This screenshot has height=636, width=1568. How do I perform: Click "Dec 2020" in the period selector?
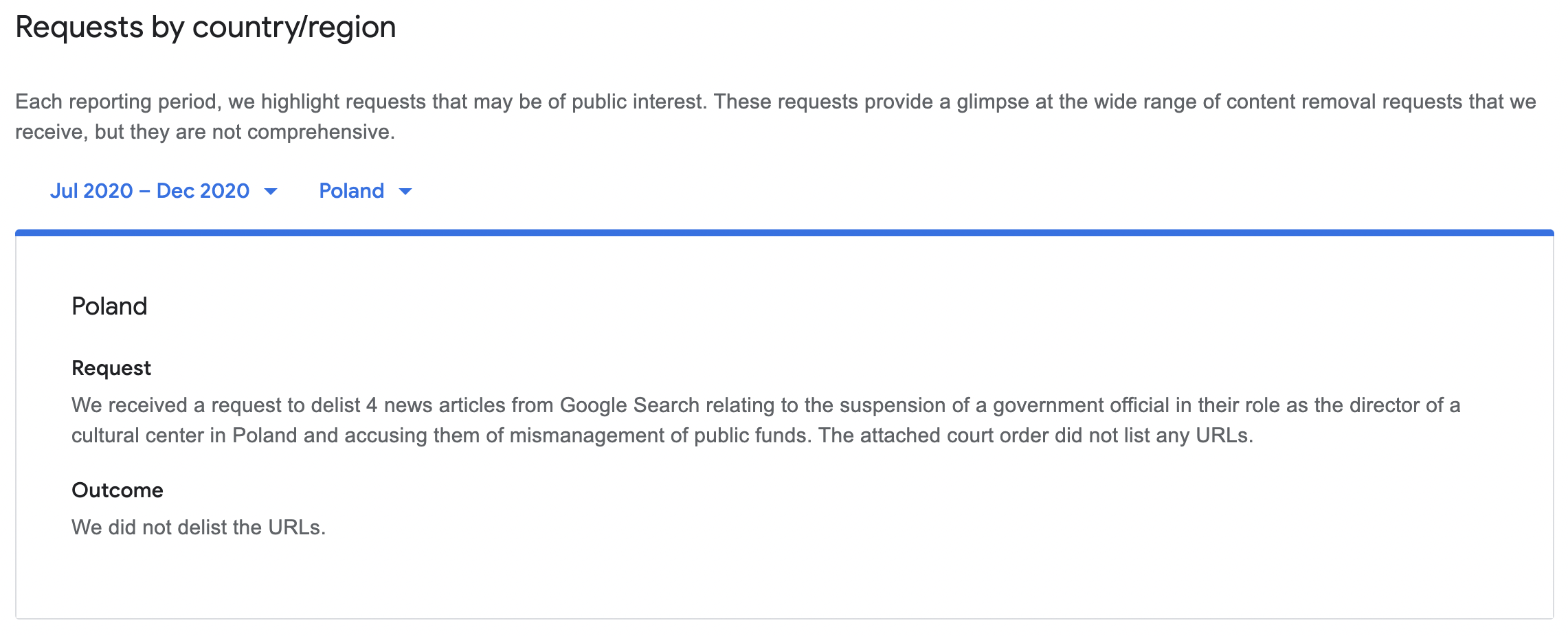[203, 191]
